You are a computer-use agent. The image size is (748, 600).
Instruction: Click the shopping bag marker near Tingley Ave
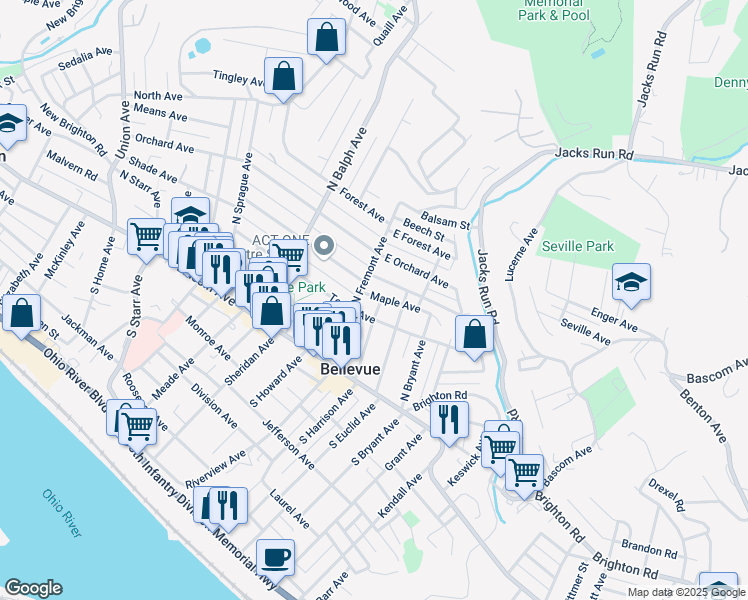click(283, 79)
